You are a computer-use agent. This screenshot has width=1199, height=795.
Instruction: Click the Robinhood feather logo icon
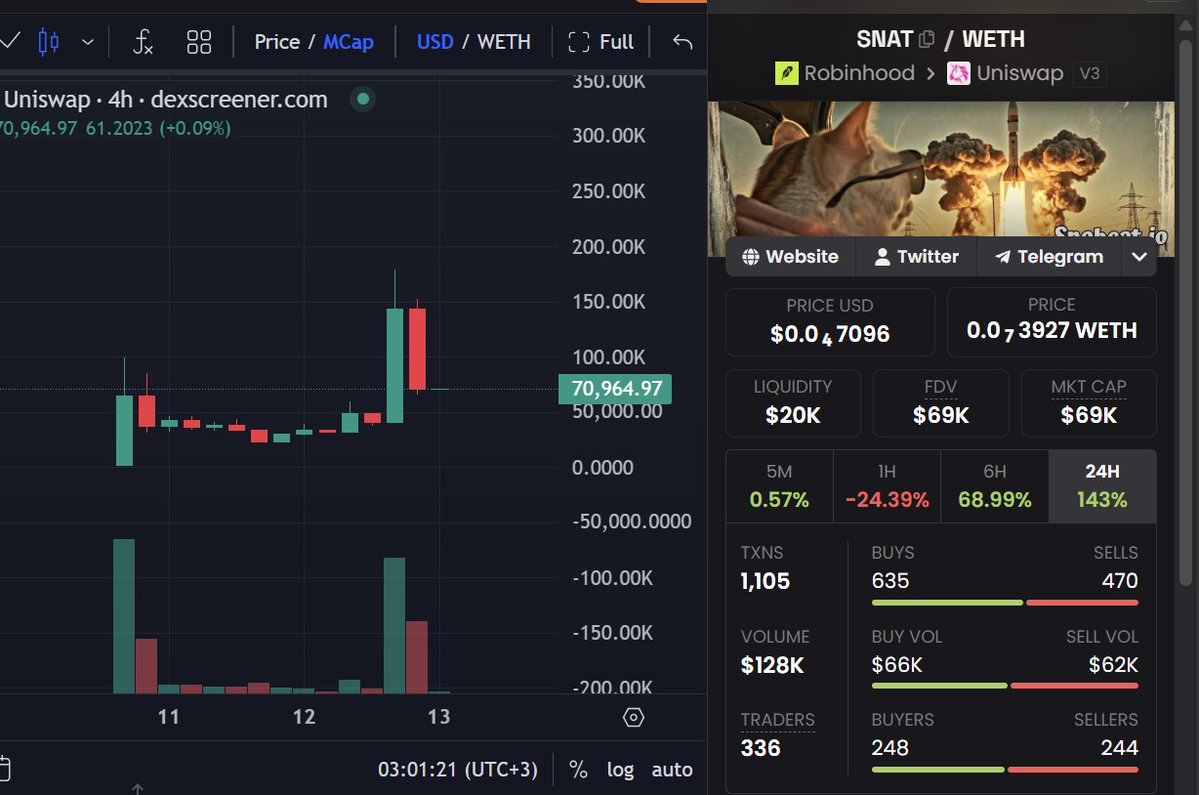(786, 73)
